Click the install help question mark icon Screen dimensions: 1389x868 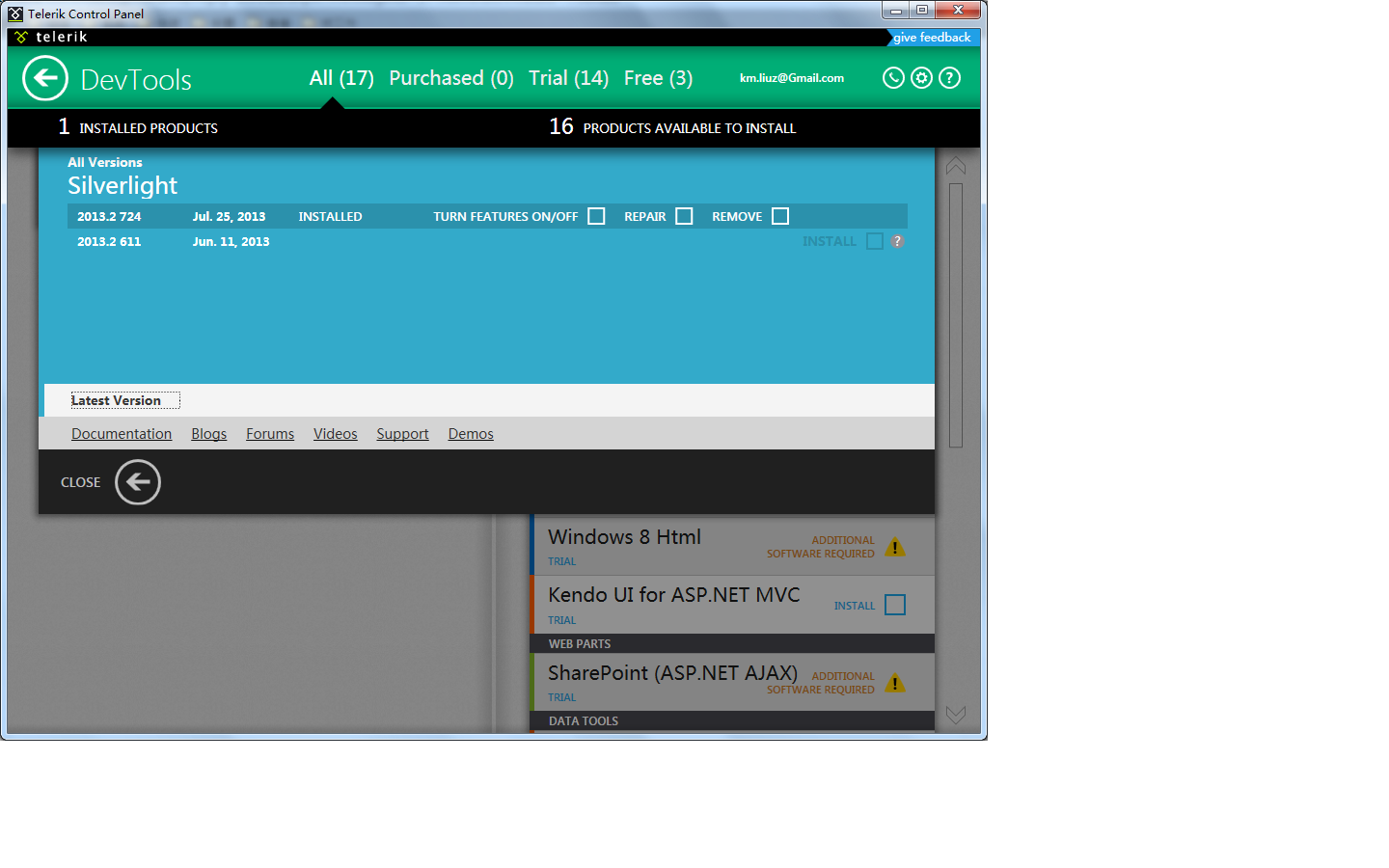897,241
